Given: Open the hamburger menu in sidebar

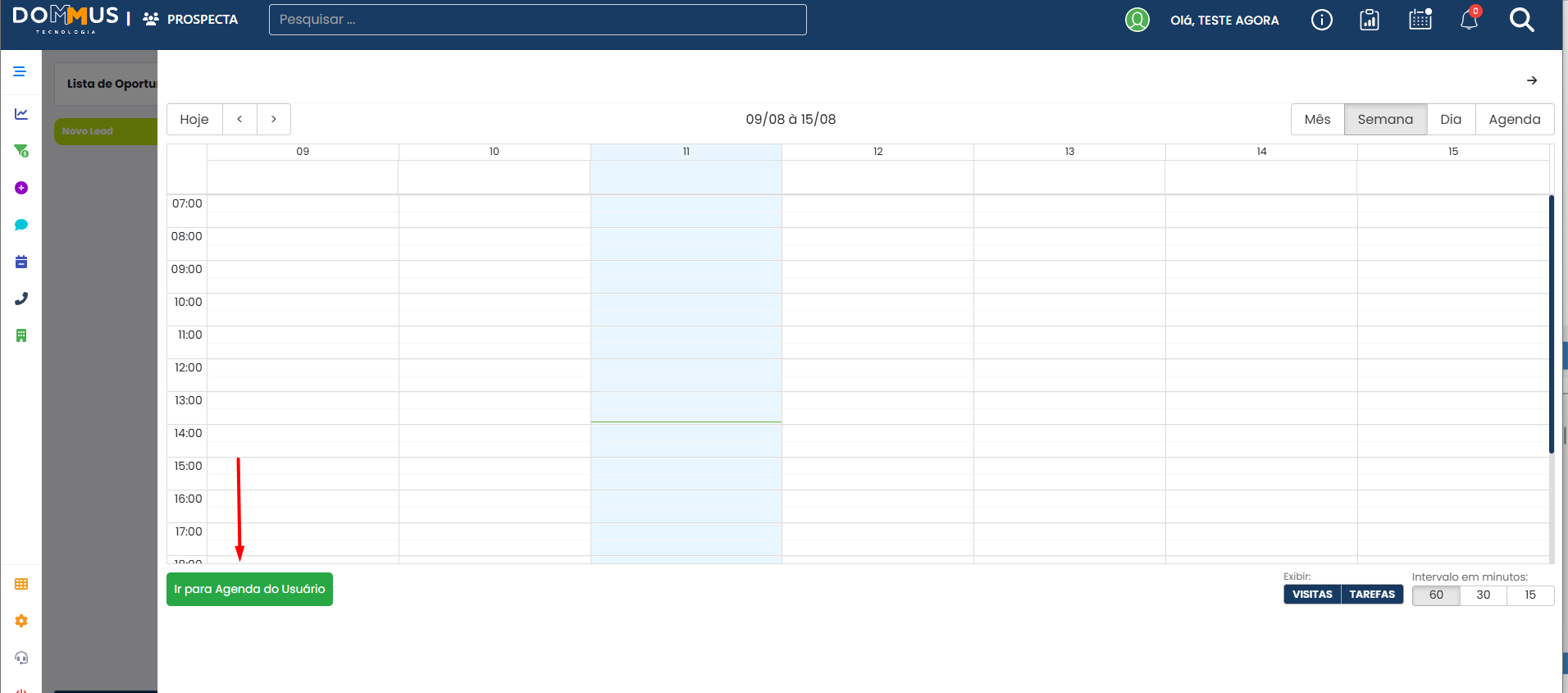Looking at the screenshot, I should [20, 71].
